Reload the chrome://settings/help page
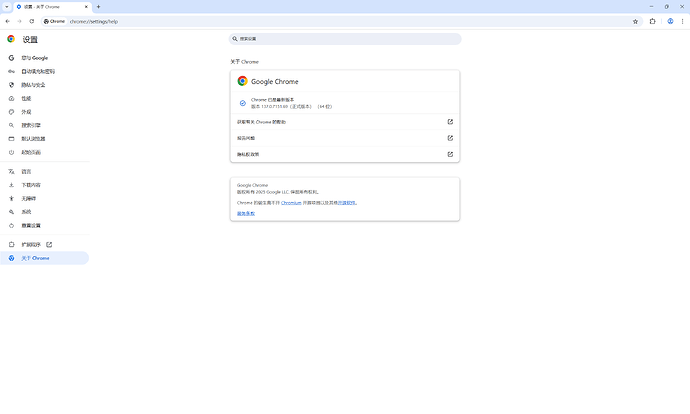The height and width of the screenshot is (414, 690). (x=32, y=21)
